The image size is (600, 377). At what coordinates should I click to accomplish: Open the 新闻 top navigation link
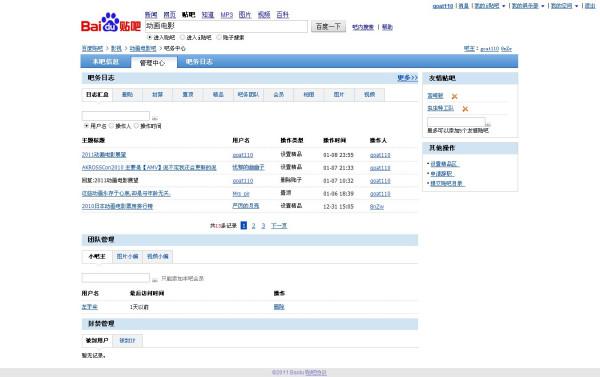click(x=151, y=15)
